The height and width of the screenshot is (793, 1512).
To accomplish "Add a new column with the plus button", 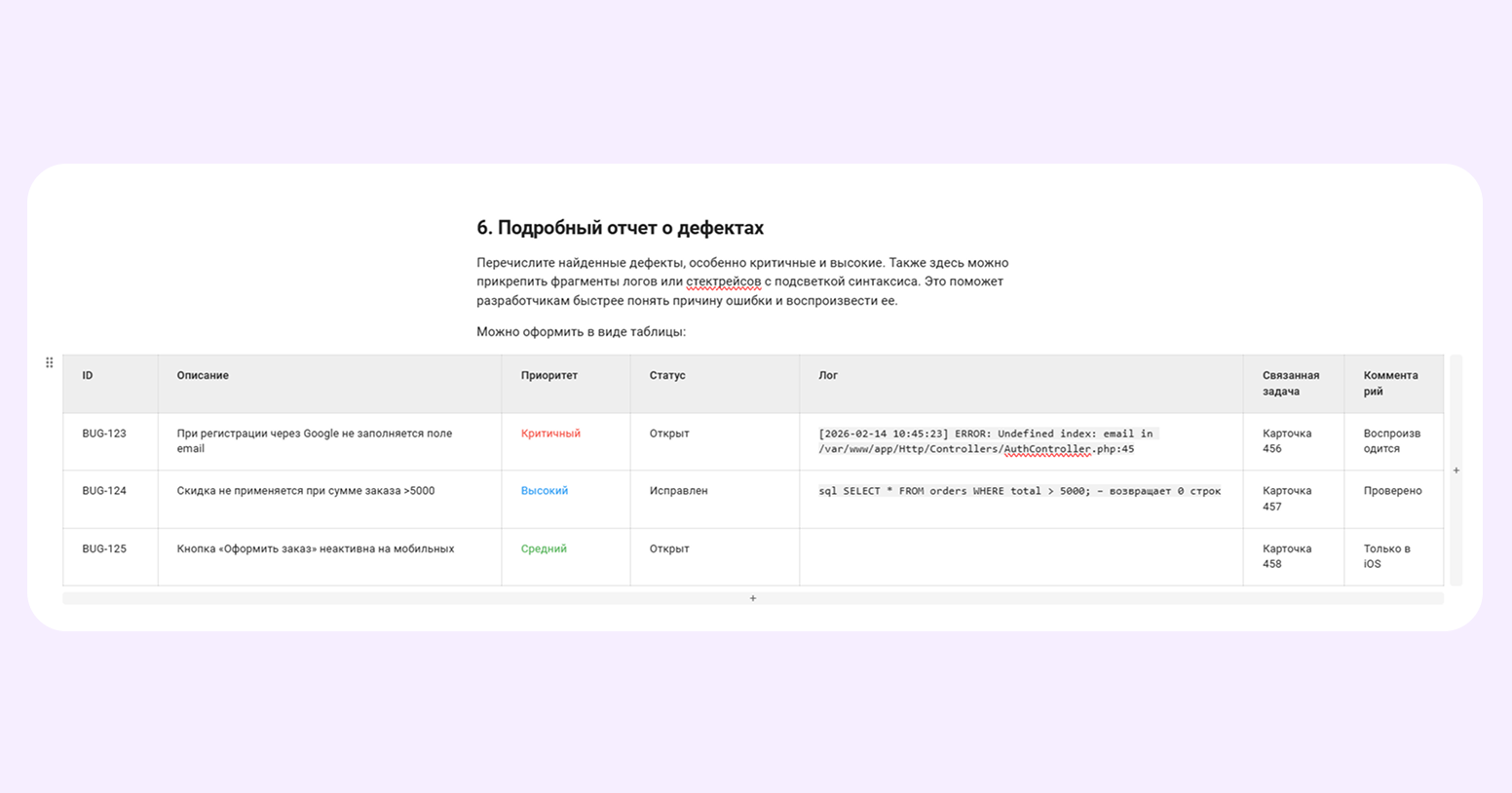I will pyautogui.click(x=1456, y=471).
